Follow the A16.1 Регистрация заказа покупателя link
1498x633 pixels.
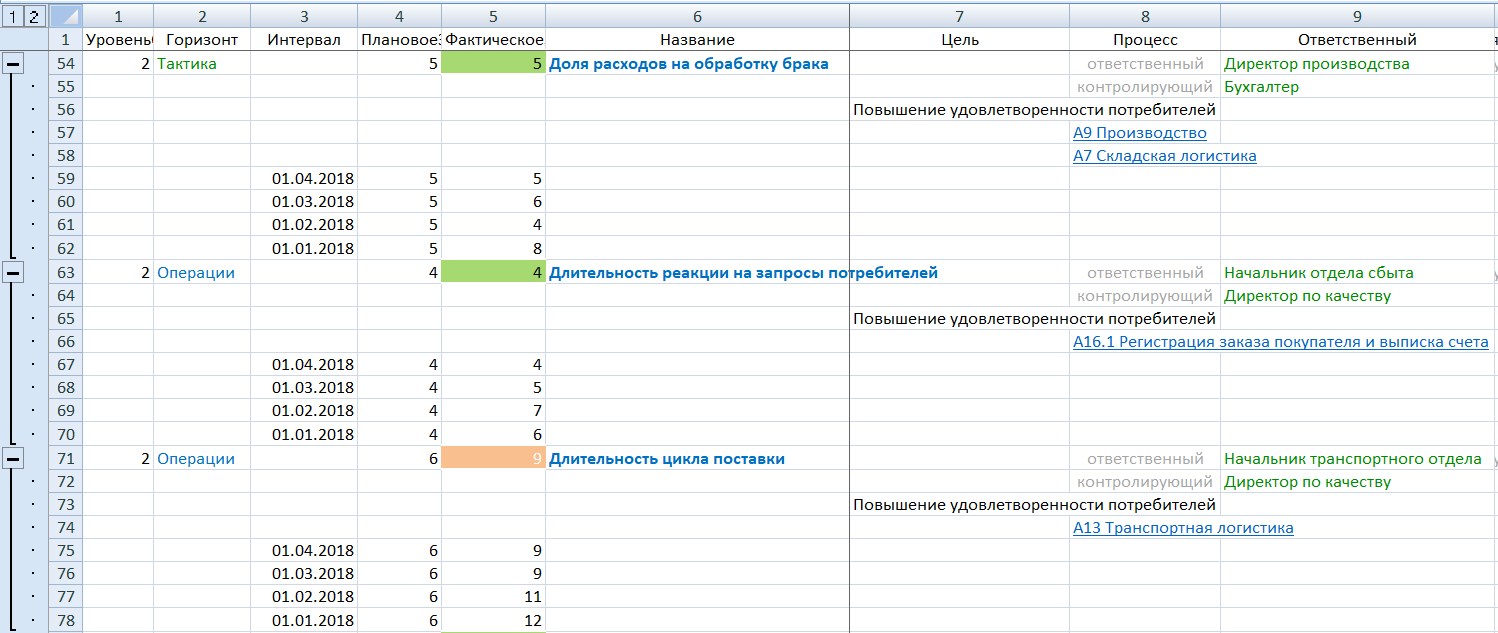[x=1280, y=342]
